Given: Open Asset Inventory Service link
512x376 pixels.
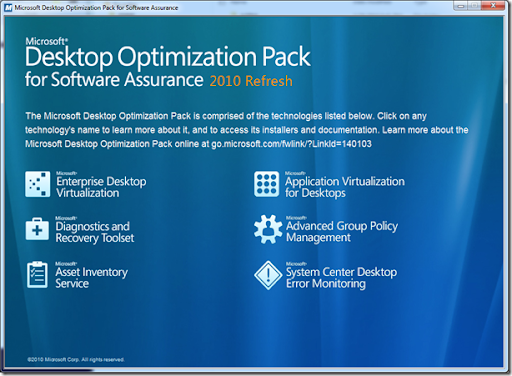Looking at the screenshot, I should pyautogui.click(x=92, y=277).
